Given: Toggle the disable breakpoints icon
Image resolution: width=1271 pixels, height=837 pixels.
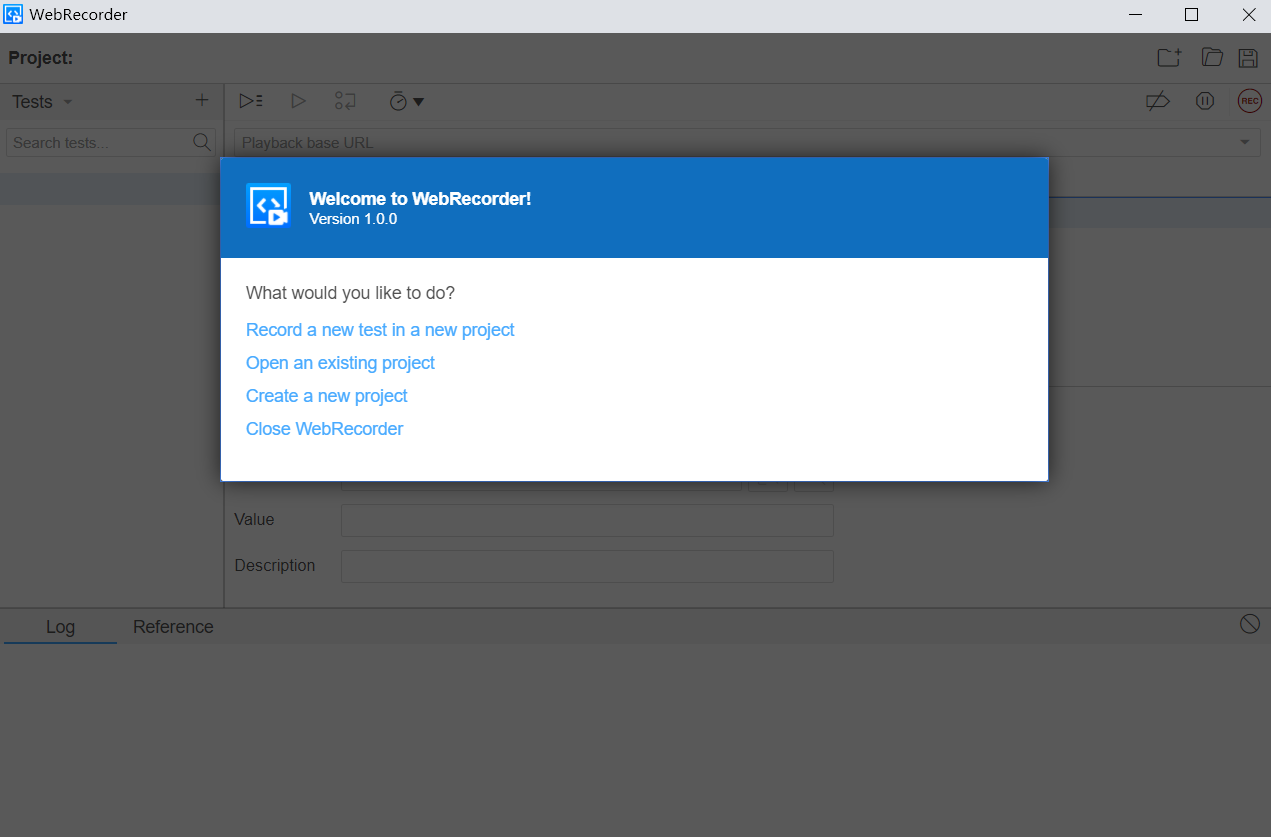Looking at the screenshot, I should click(1158, 101).
